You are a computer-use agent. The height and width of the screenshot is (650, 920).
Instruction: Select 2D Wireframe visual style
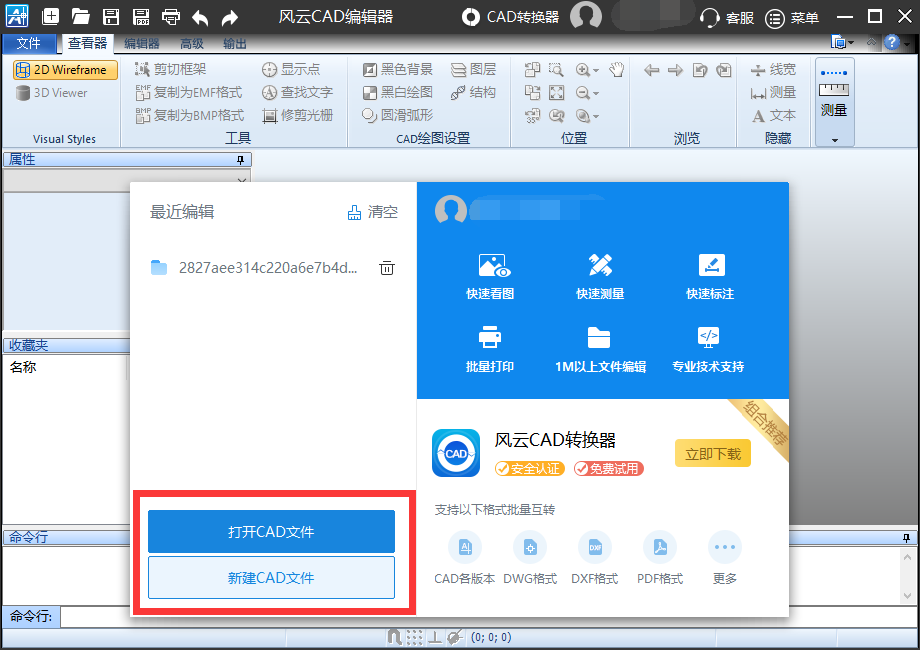point(65,70)
